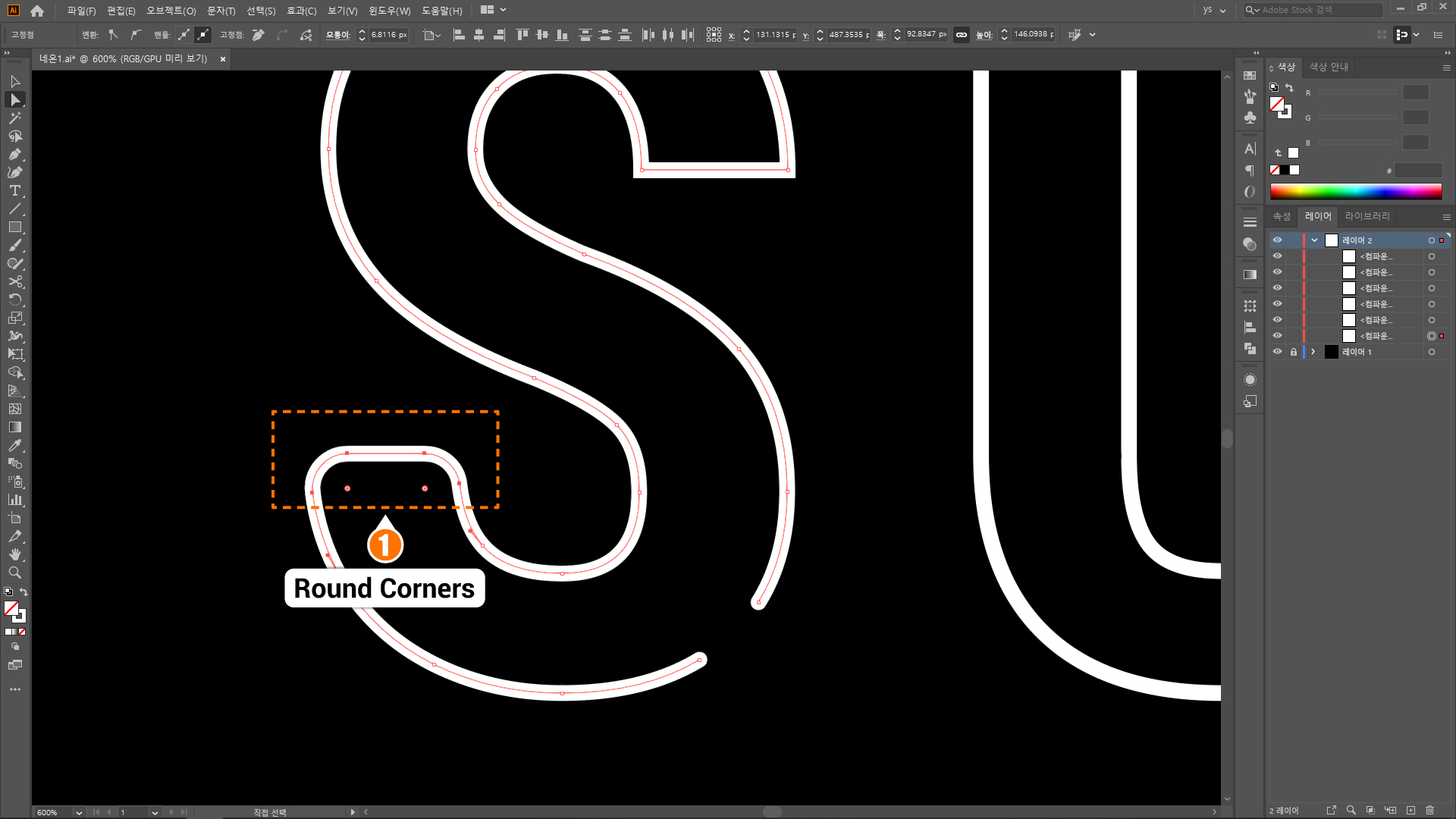Select the Eyedropper tool
The width and height of the screenshot is (1456, 819).
click(x=14, y=446)
